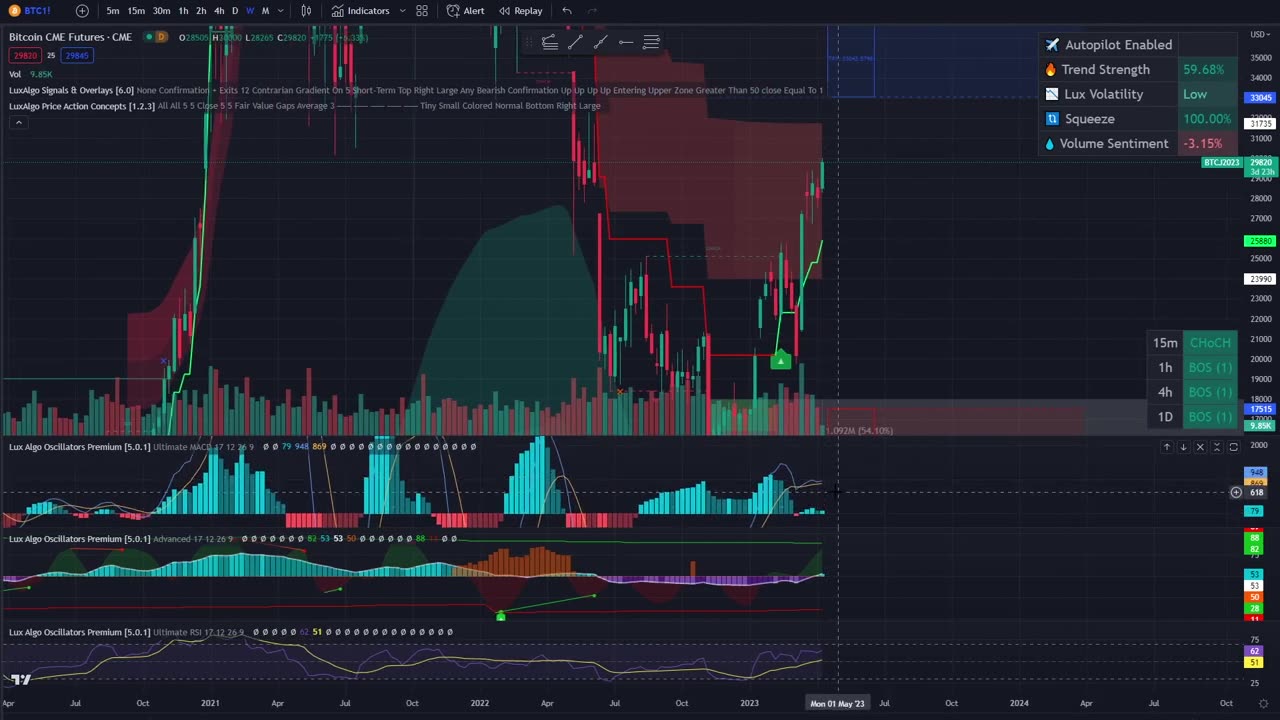Screen dimensions: 1280x720
Task: Open the Indicators dialog
Action: [x=361, y=11]
